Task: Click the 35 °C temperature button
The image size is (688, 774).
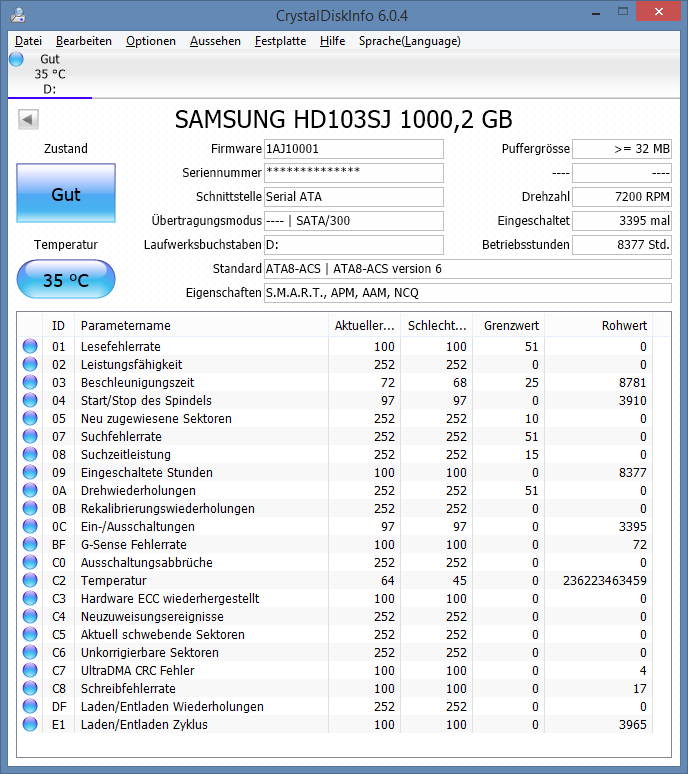Action: [66, 279]
